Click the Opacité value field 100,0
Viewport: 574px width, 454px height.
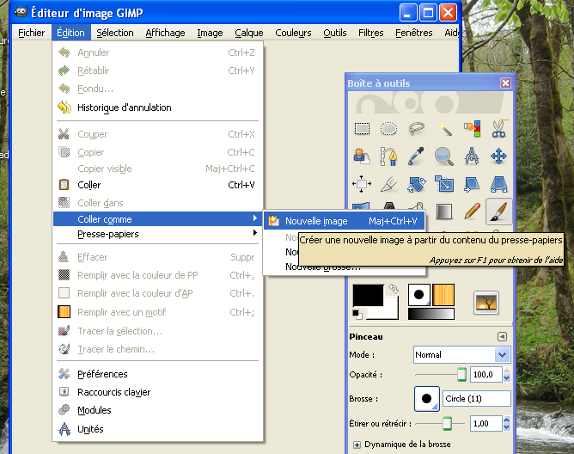486,375
